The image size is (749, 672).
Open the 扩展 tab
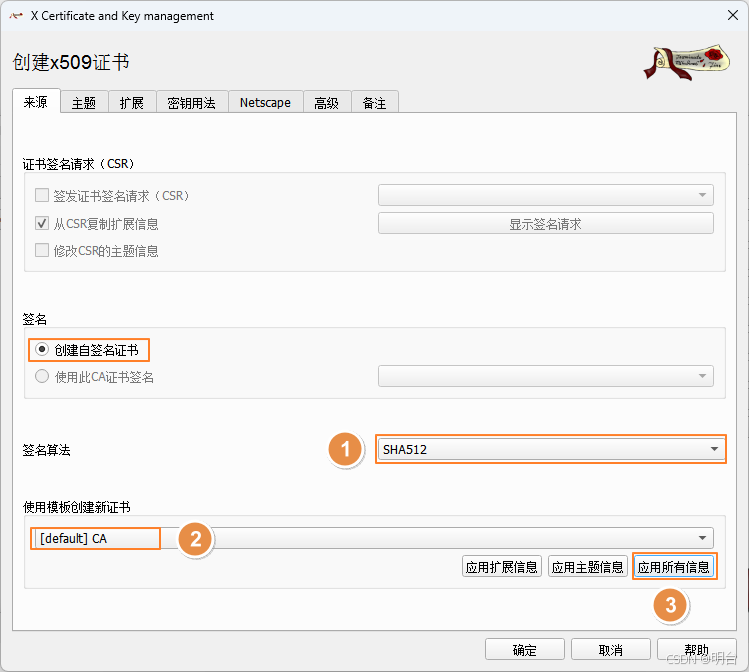point(132,103)
